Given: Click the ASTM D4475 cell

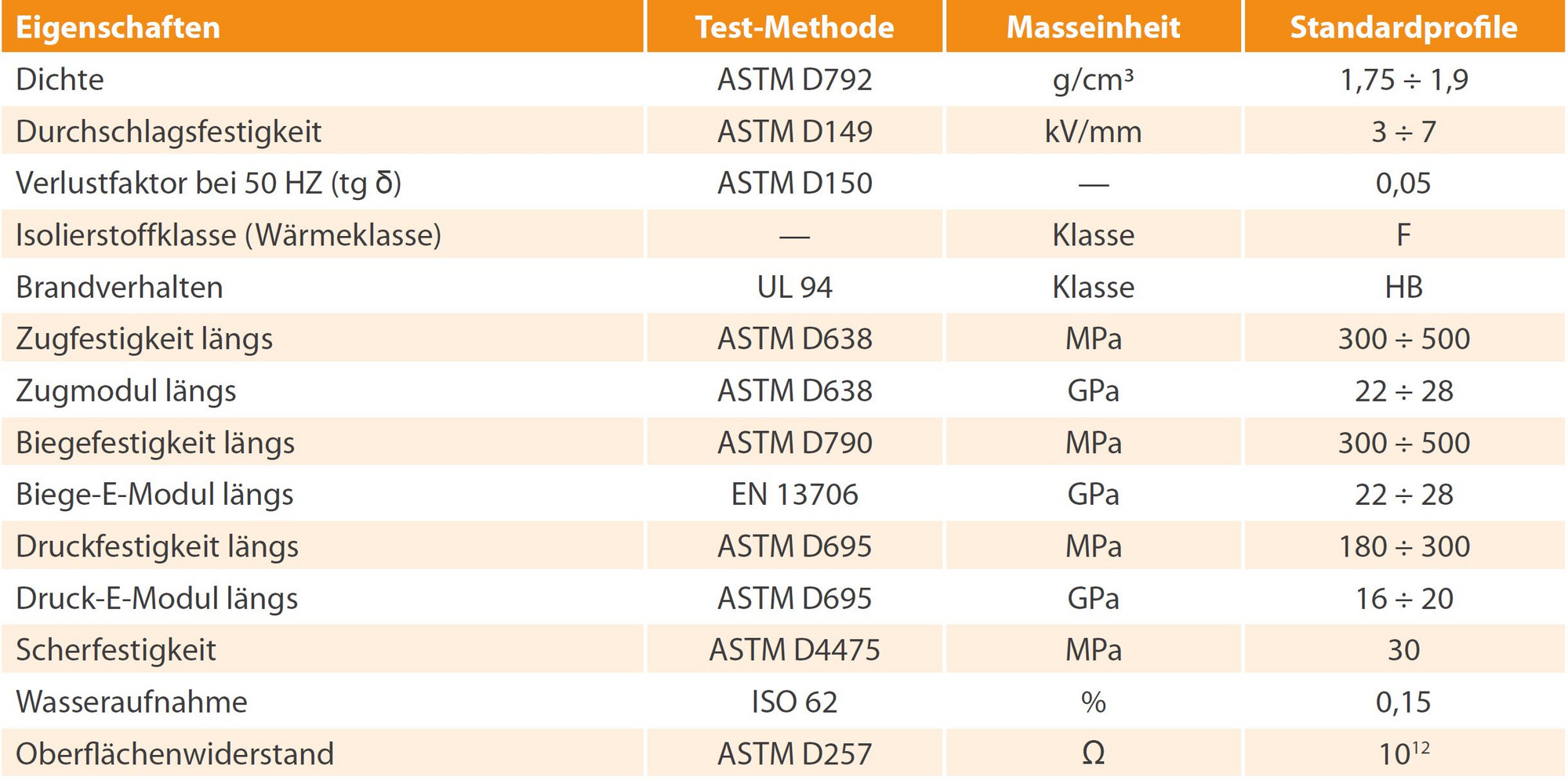Looking at the screenshot, I should pos(794,650).
